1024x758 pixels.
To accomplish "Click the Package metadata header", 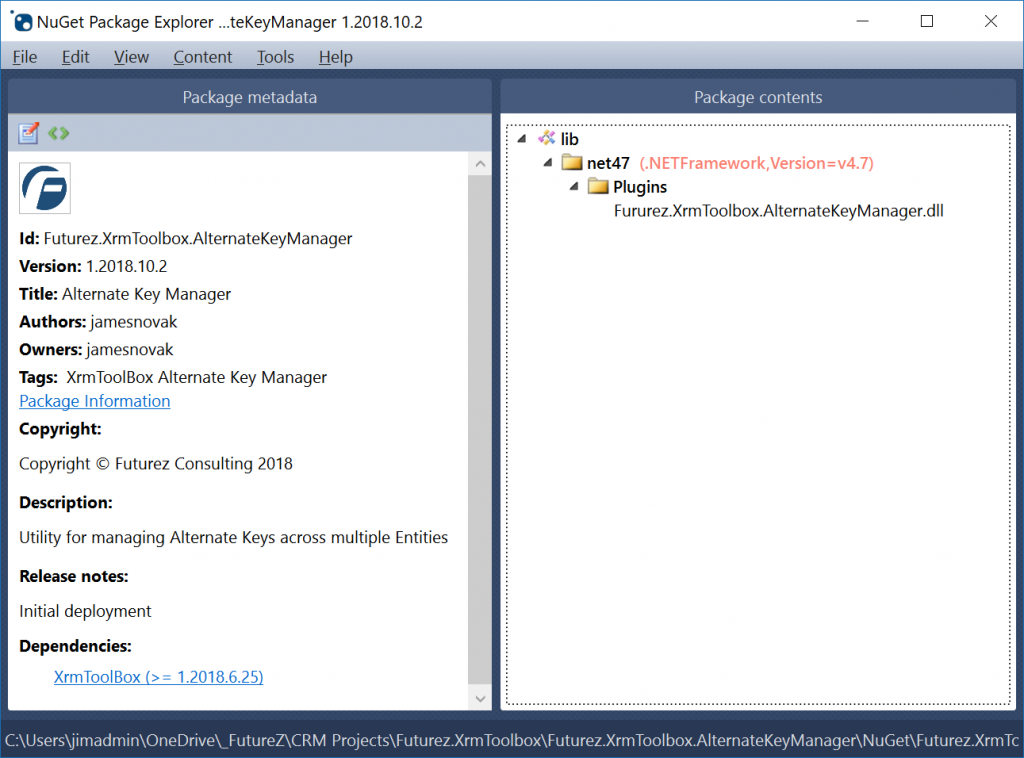I will click(249, 97).
